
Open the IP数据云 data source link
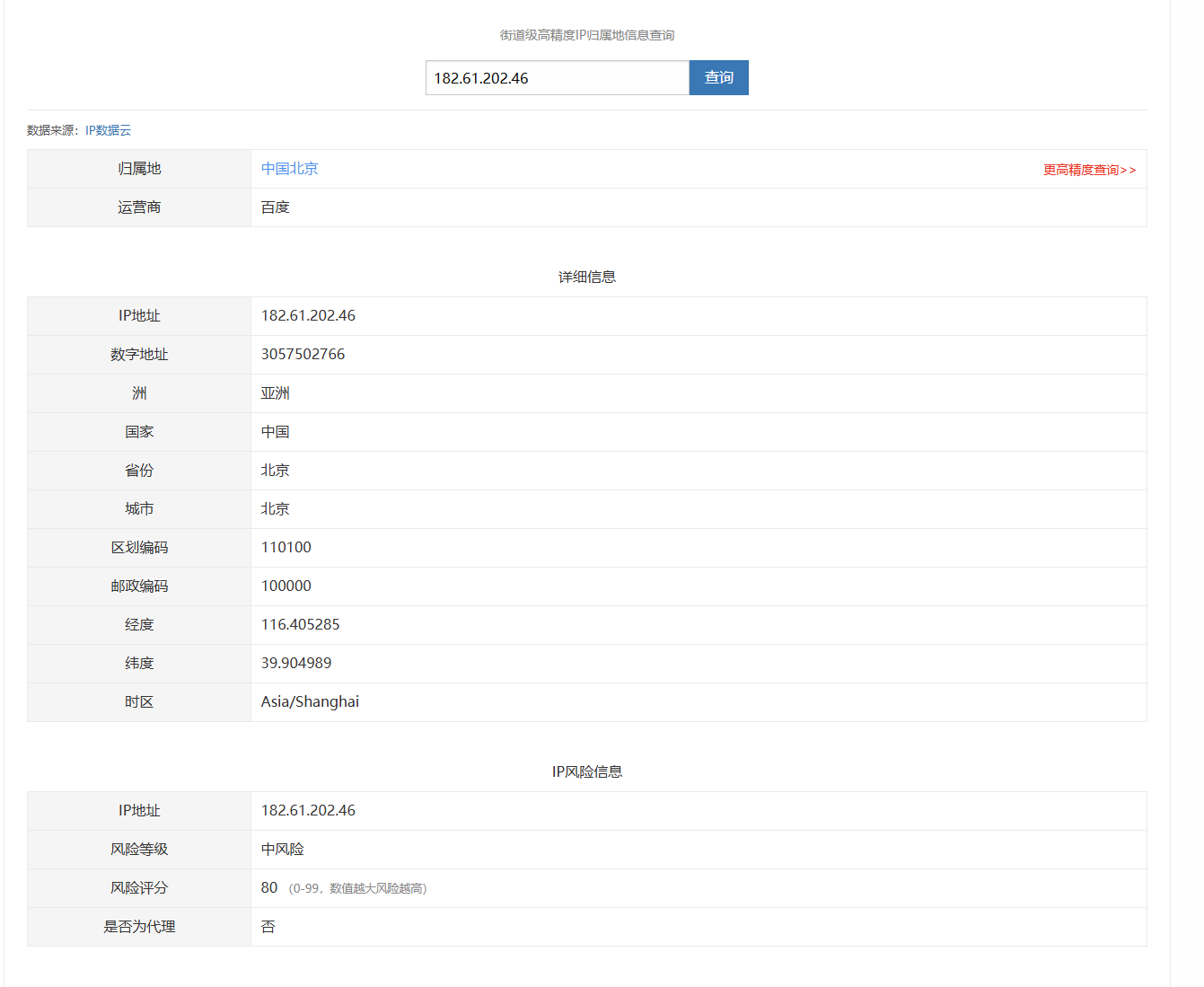(x=108, y=130)
